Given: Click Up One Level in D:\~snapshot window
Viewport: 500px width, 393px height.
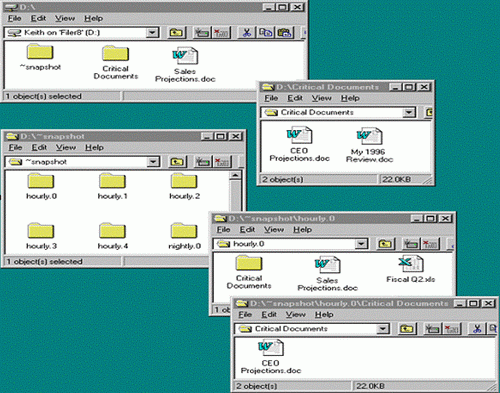Looking at the screenshot, I should click(177, 162).
